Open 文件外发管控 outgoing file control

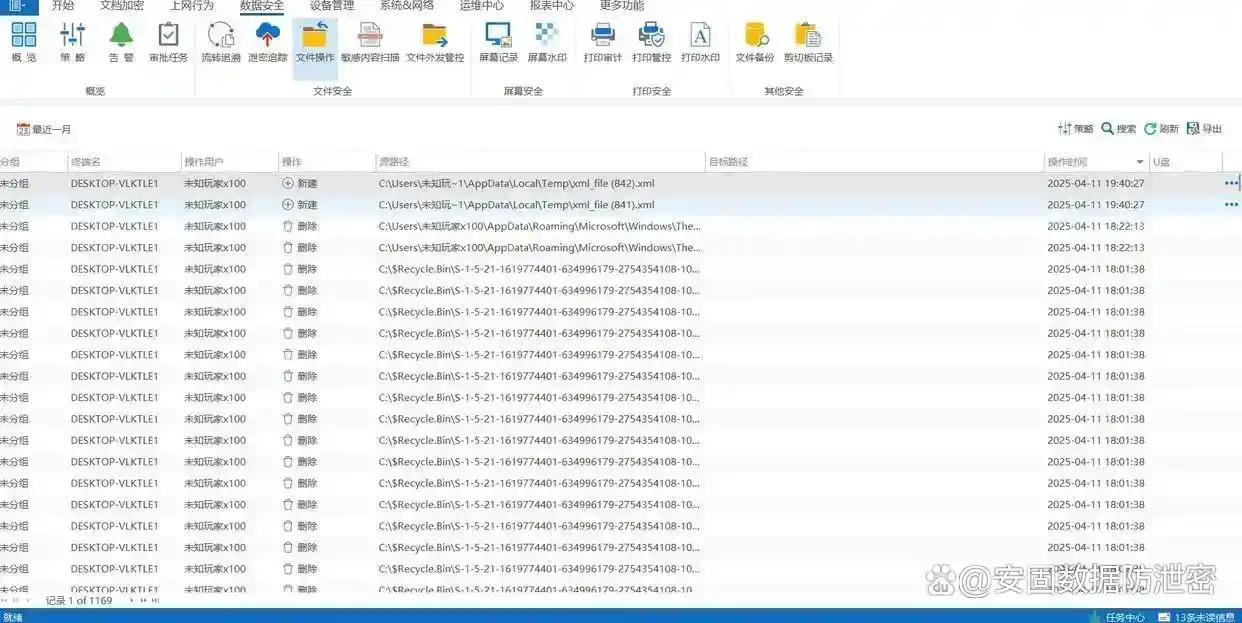435,43
